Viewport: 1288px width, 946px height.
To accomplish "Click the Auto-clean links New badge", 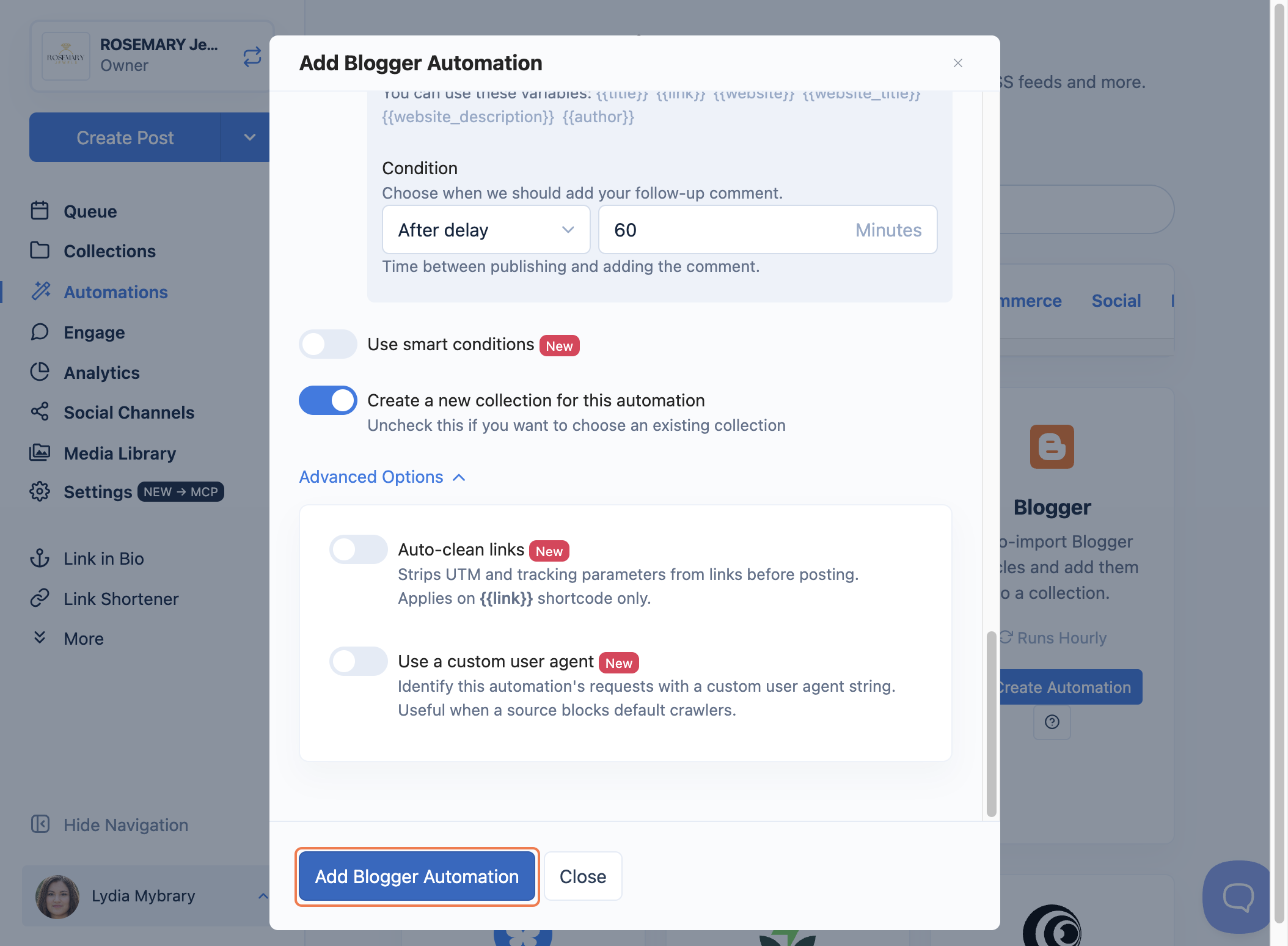I will point(549,551).
